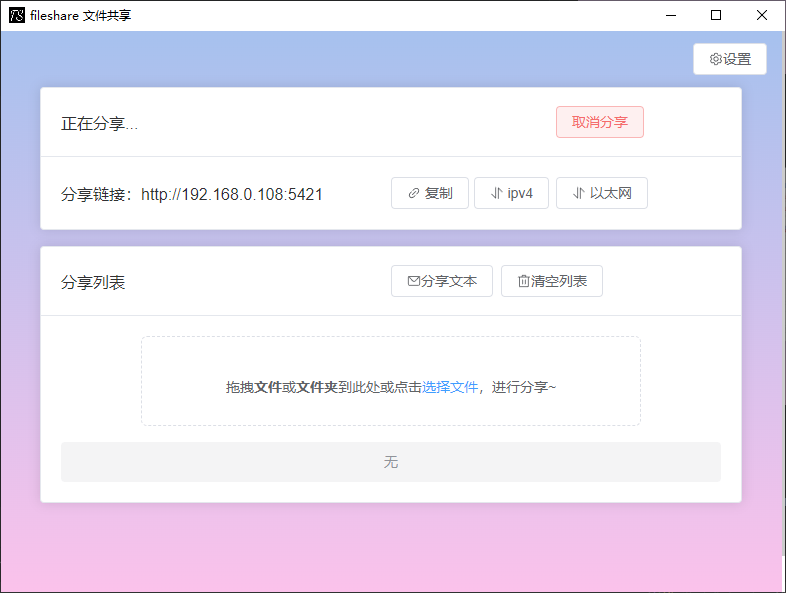Click the 选择文件 link
Viewport: 786px width, 593px height.
coord(450,387)
